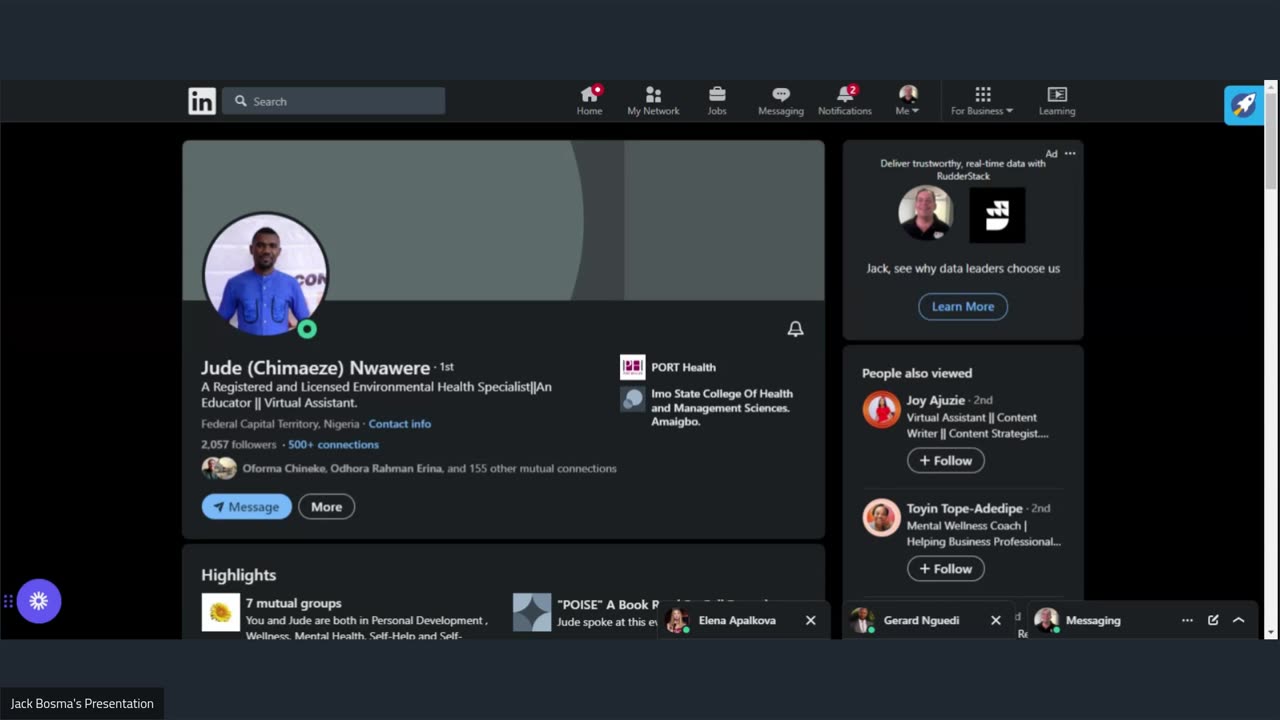This screenshot has width=1280, height=720.
Task: Close Elena Apalkova chat
Action: [811, 620]
